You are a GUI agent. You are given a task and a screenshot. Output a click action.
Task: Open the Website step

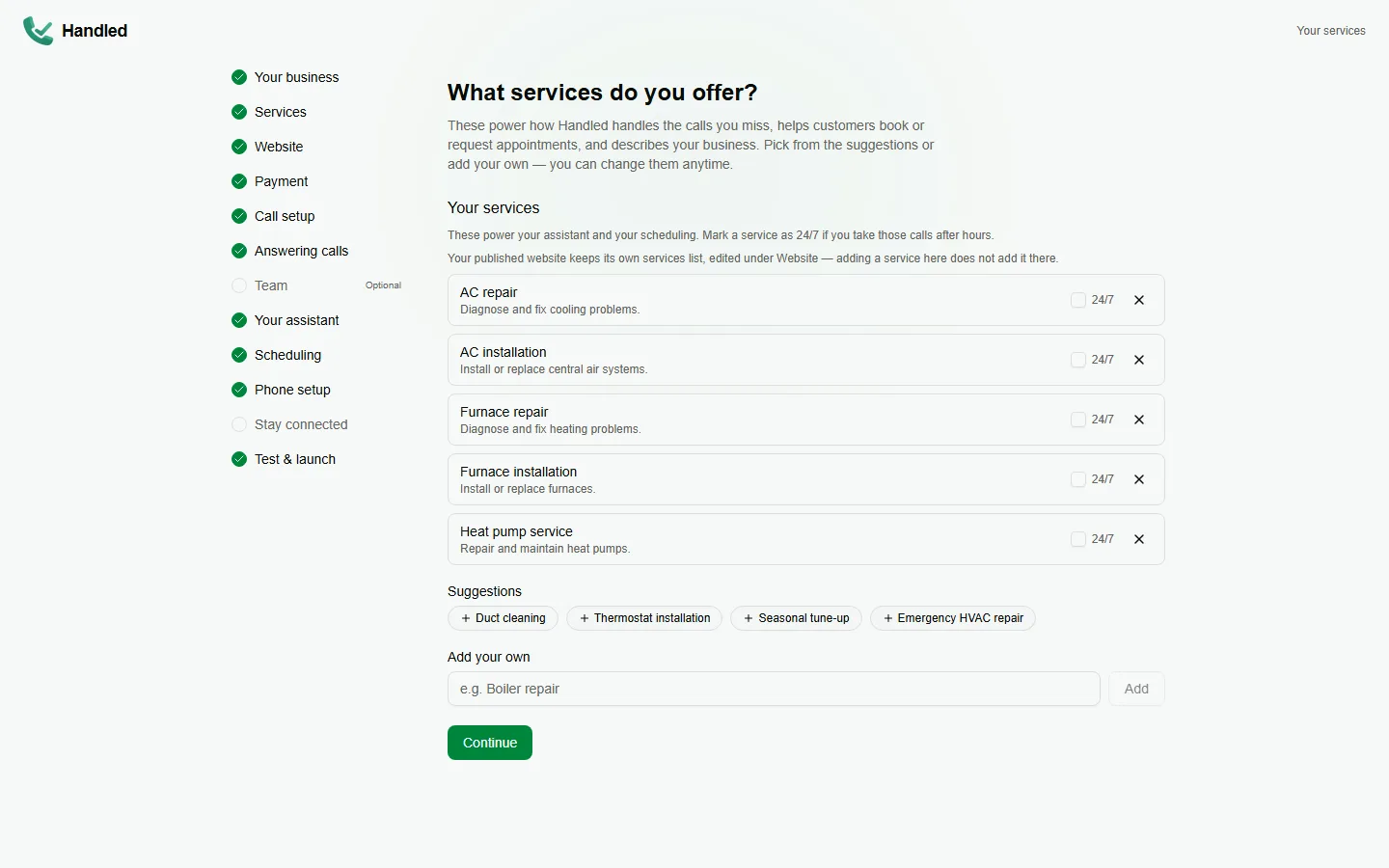point(279,147)
